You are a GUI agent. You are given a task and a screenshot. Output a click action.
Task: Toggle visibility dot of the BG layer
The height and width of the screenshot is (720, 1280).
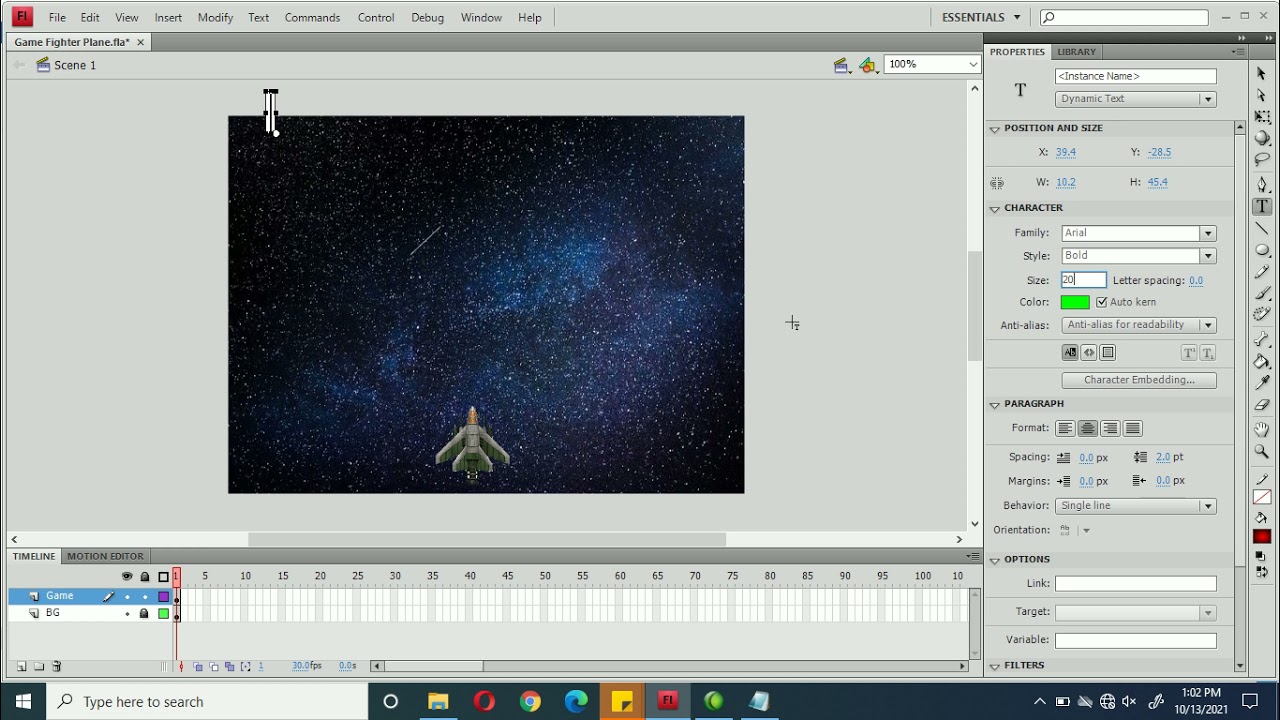127,613
